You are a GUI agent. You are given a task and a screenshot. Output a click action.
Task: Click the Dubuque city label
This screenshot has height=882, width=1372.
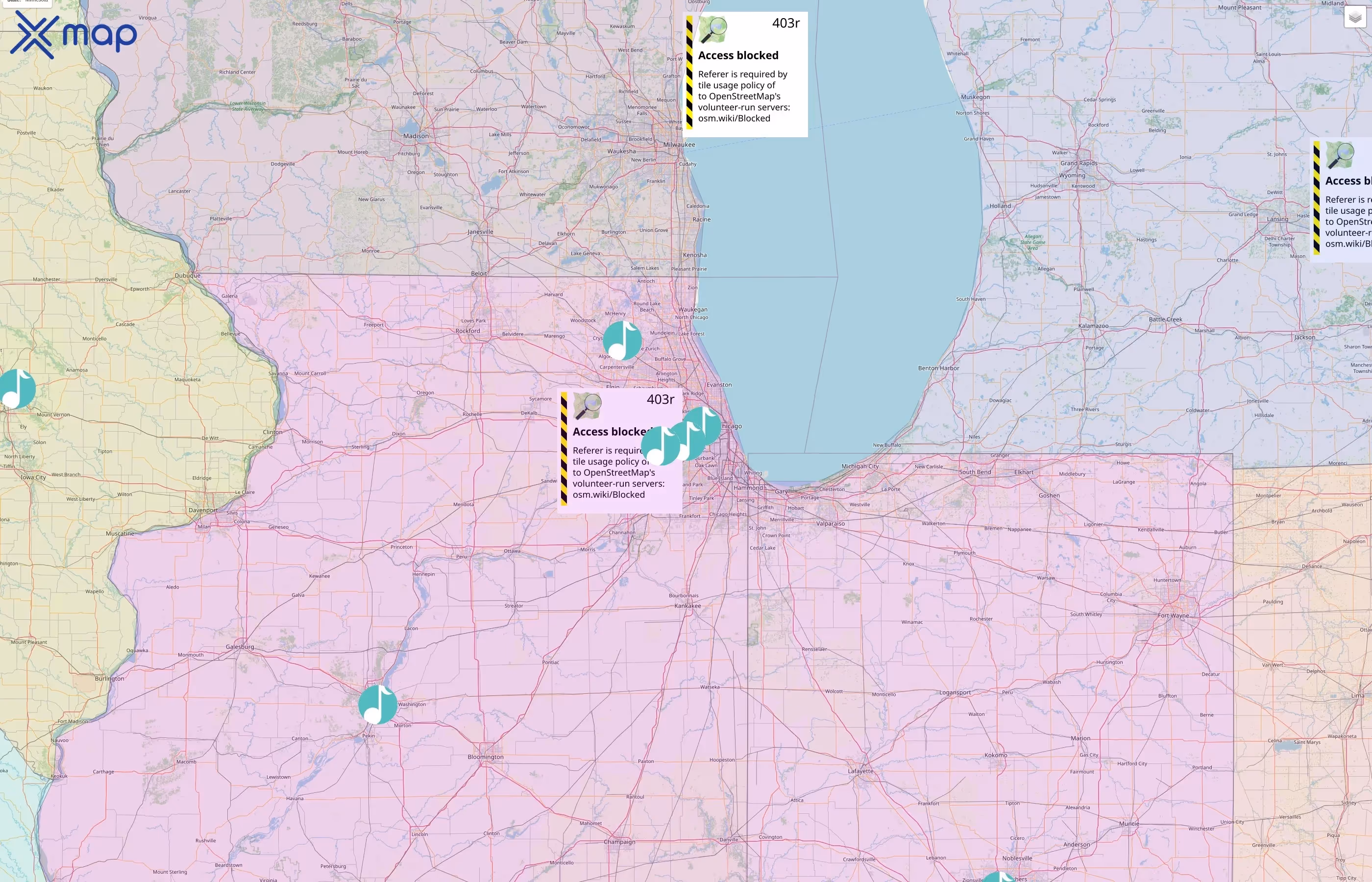tap(188, 275)
